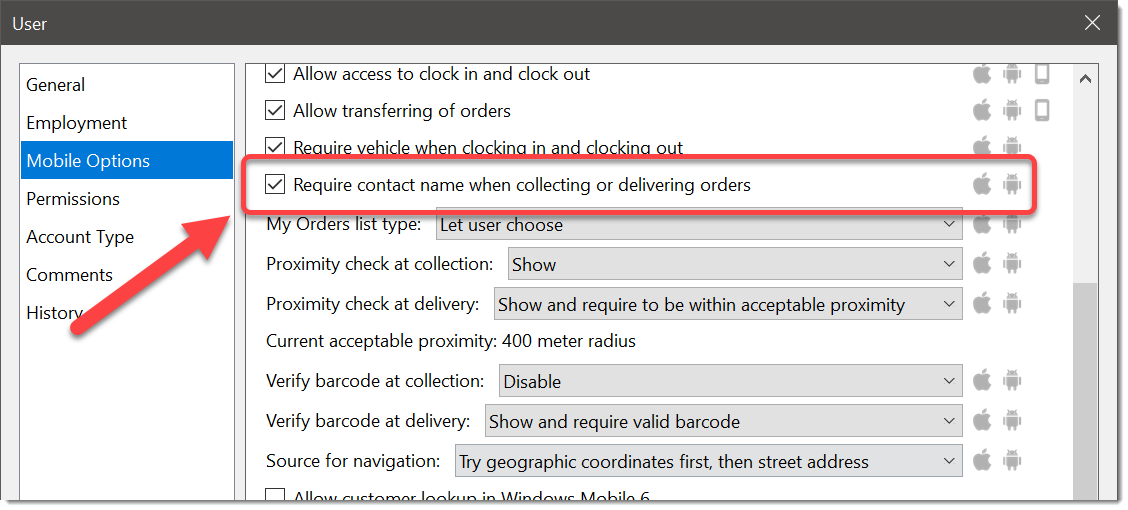
Task: Open Source for navigation dropdown
Action: pyautogui.click(x=709, y=461)
